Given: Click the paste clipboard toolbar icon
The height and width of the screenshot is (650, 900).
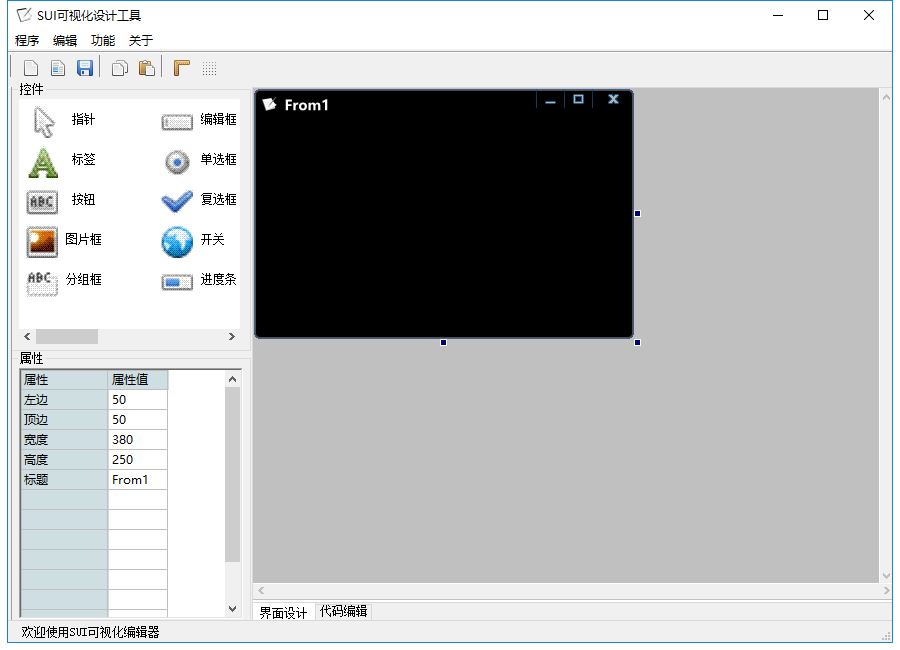Looking at the screenshot, I should 147,68.
